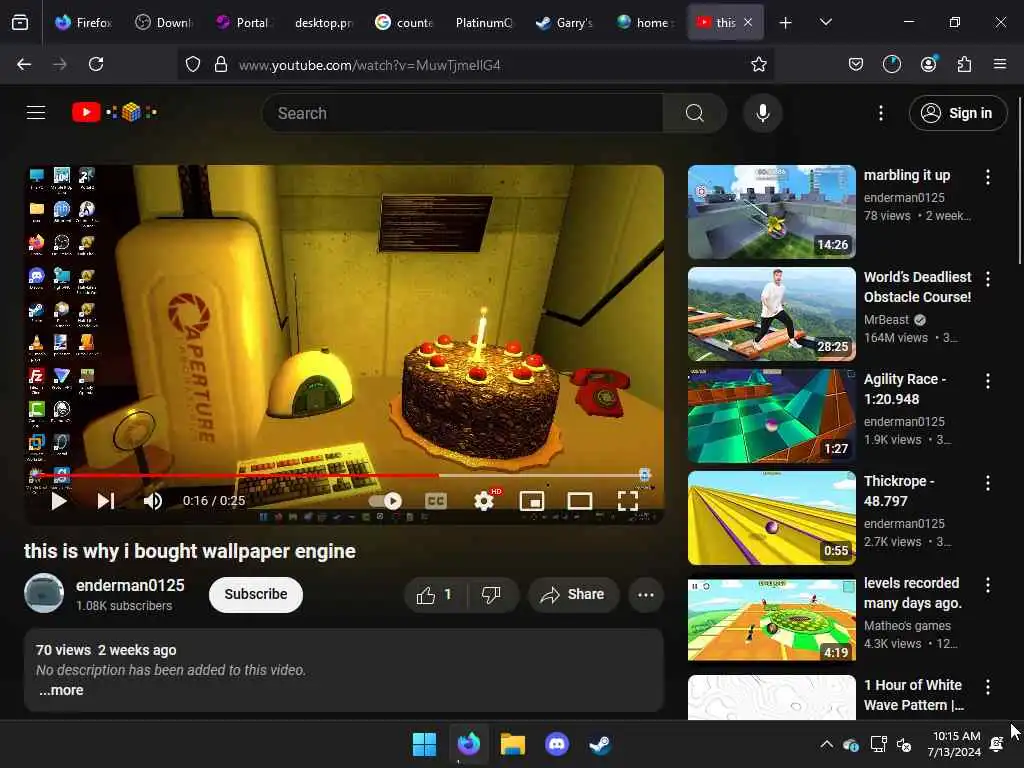Image resolution: width=1024 pixels, height=768 pixels.
Task: Open the Firefox application menu
Action: tap(1000, 64)
